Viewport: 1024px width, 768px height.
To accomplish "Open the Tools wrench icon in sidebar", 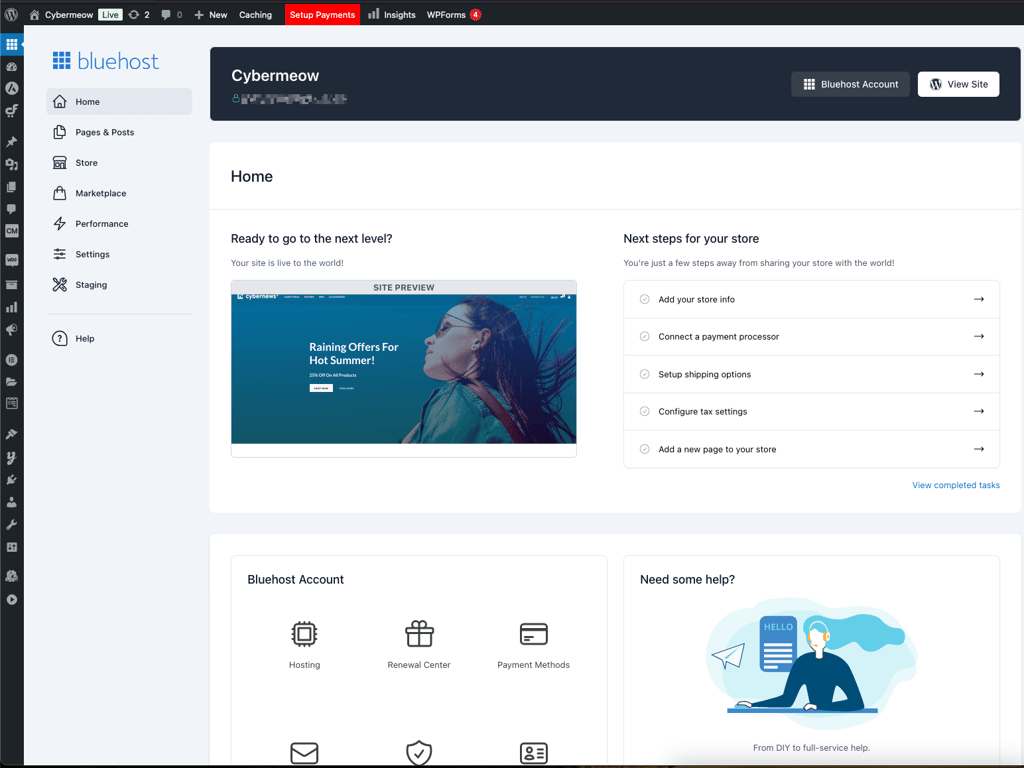I will (12, 524).
